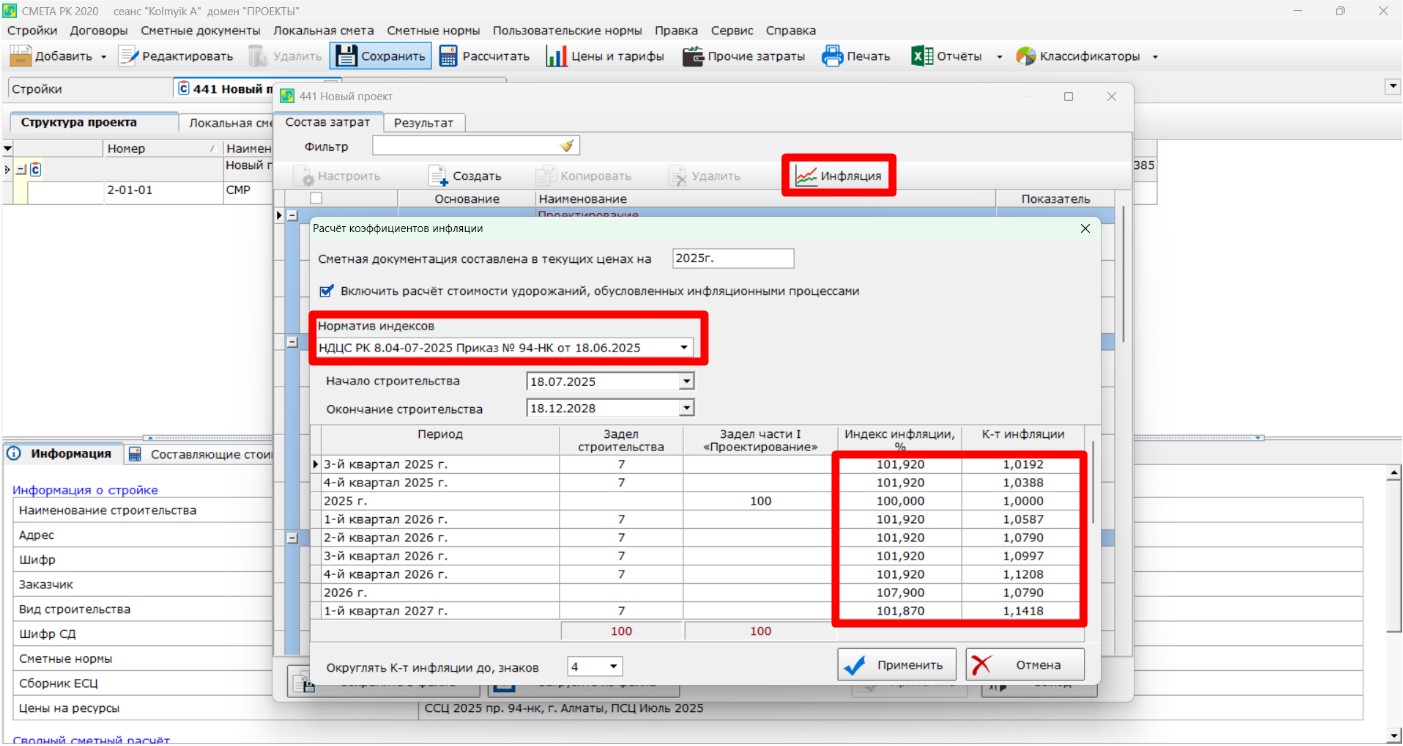The height and width of the screenshot is (746, 1403).
Task: Open the Сервис menu
Action: click(732, 31)
